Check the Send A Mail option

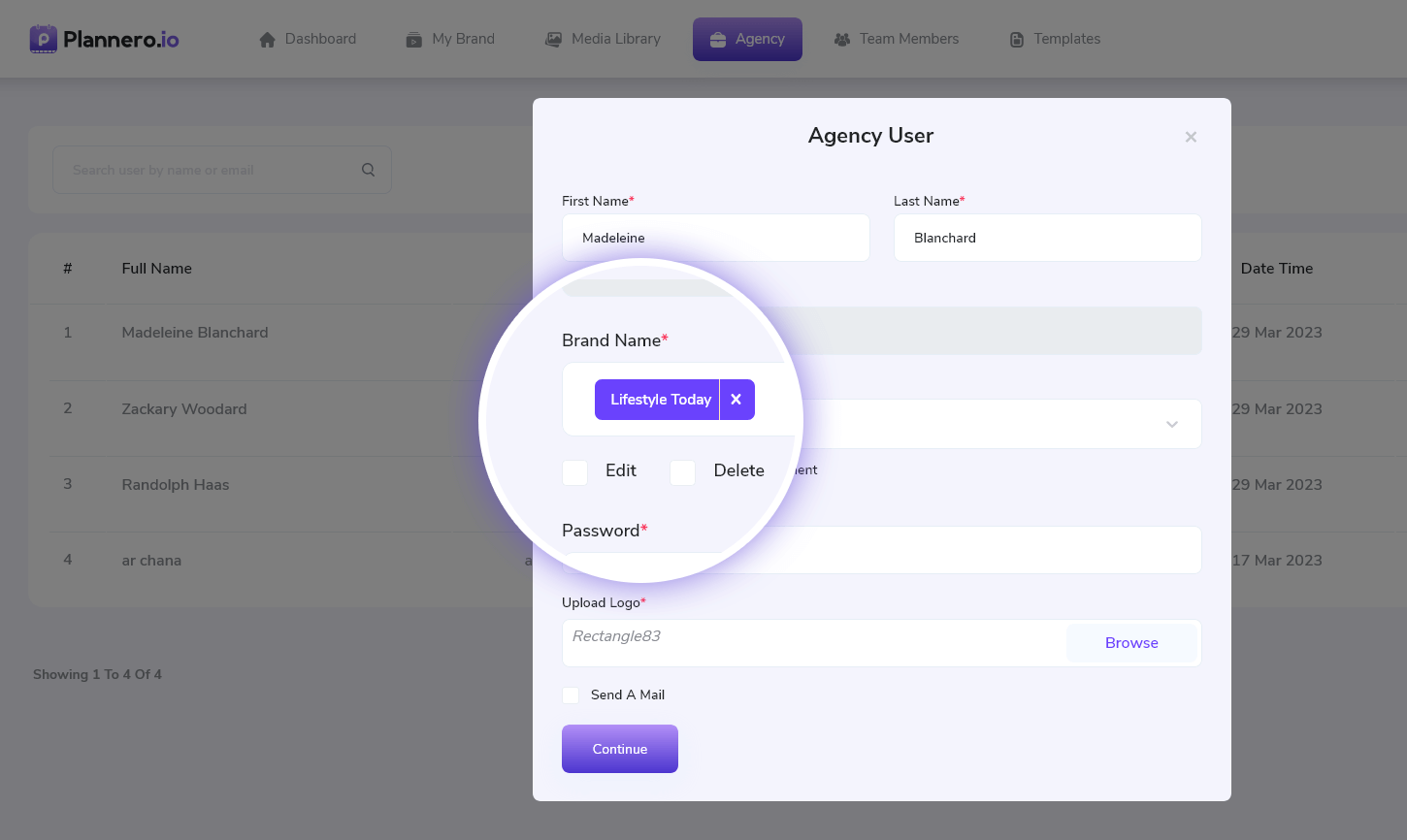pos(571,695)
